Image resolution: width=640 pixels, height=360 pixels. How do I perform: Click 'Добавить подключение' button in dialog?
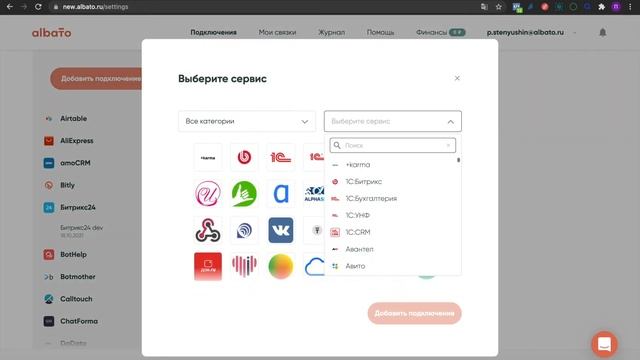(414, 313)
